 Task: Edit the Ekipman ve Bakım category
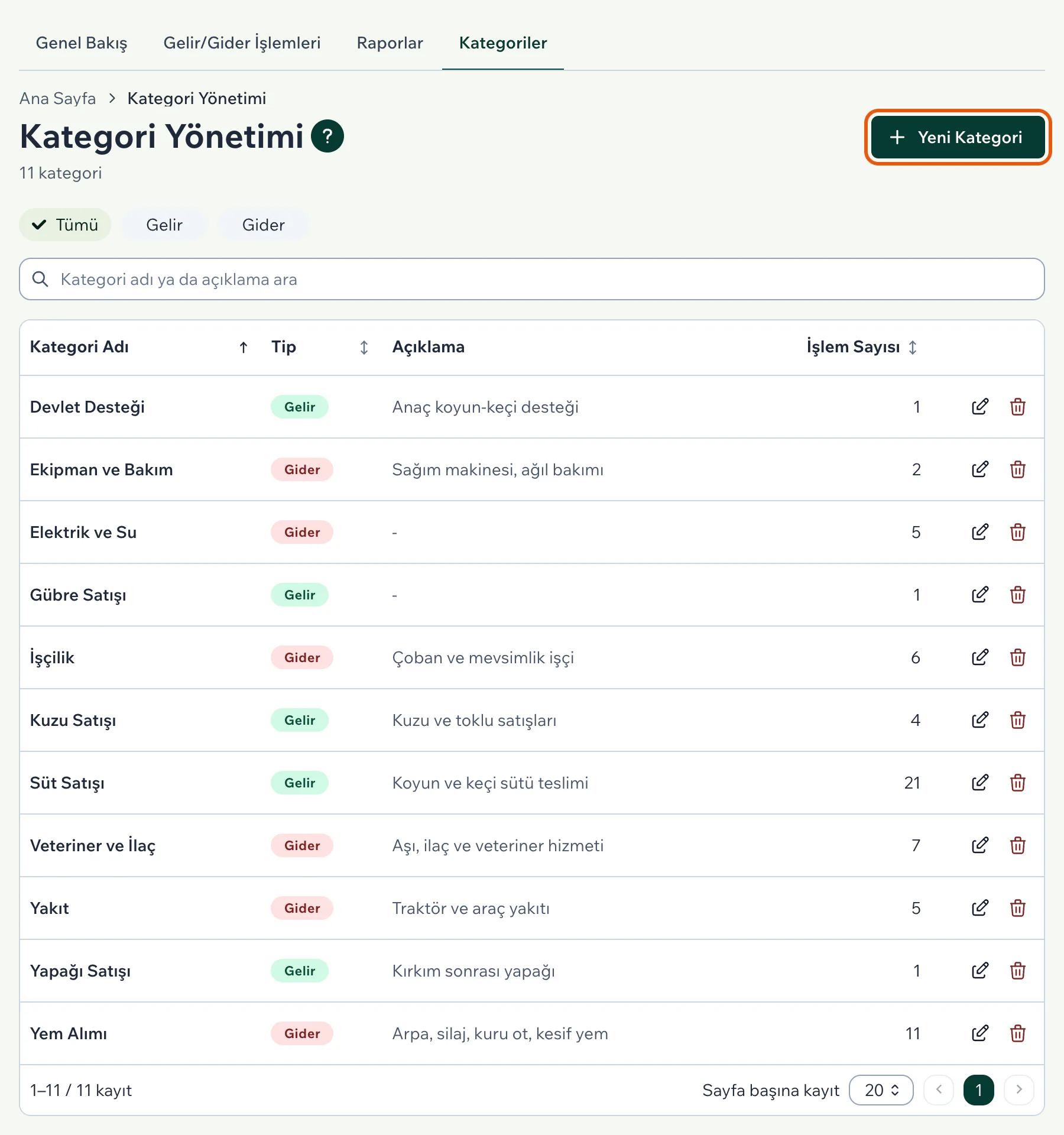tap(979, 469)
